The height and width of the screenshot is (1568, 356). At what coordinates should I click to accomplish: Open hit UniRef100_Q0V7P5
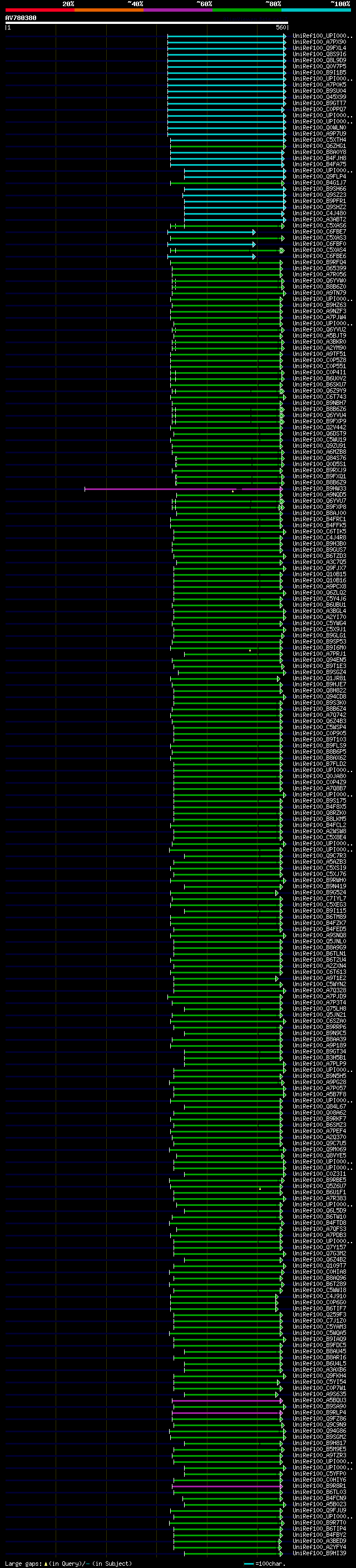pos(319,66)
